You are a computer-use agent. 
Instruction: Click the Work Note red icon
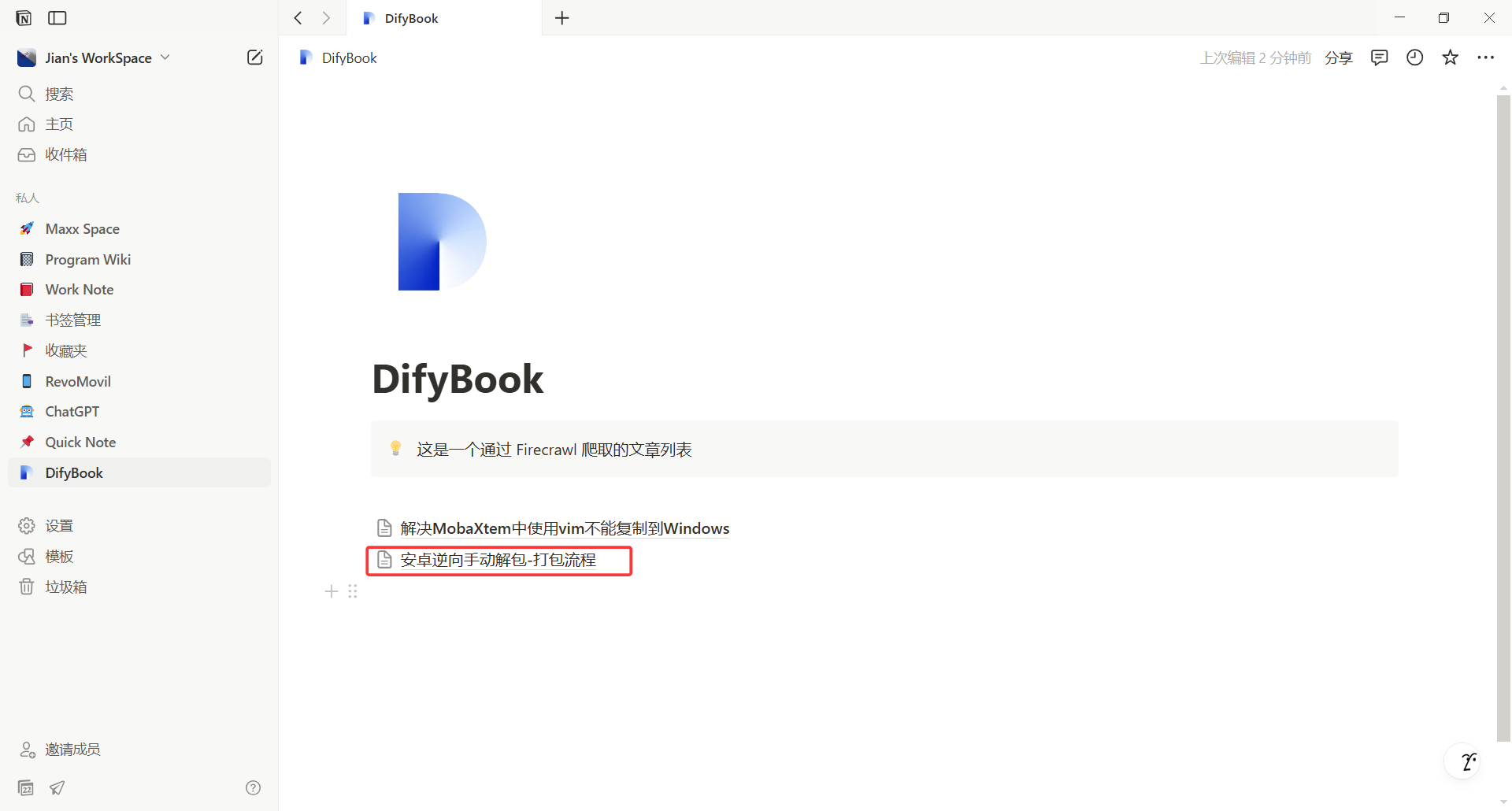(x=27, y=289)
